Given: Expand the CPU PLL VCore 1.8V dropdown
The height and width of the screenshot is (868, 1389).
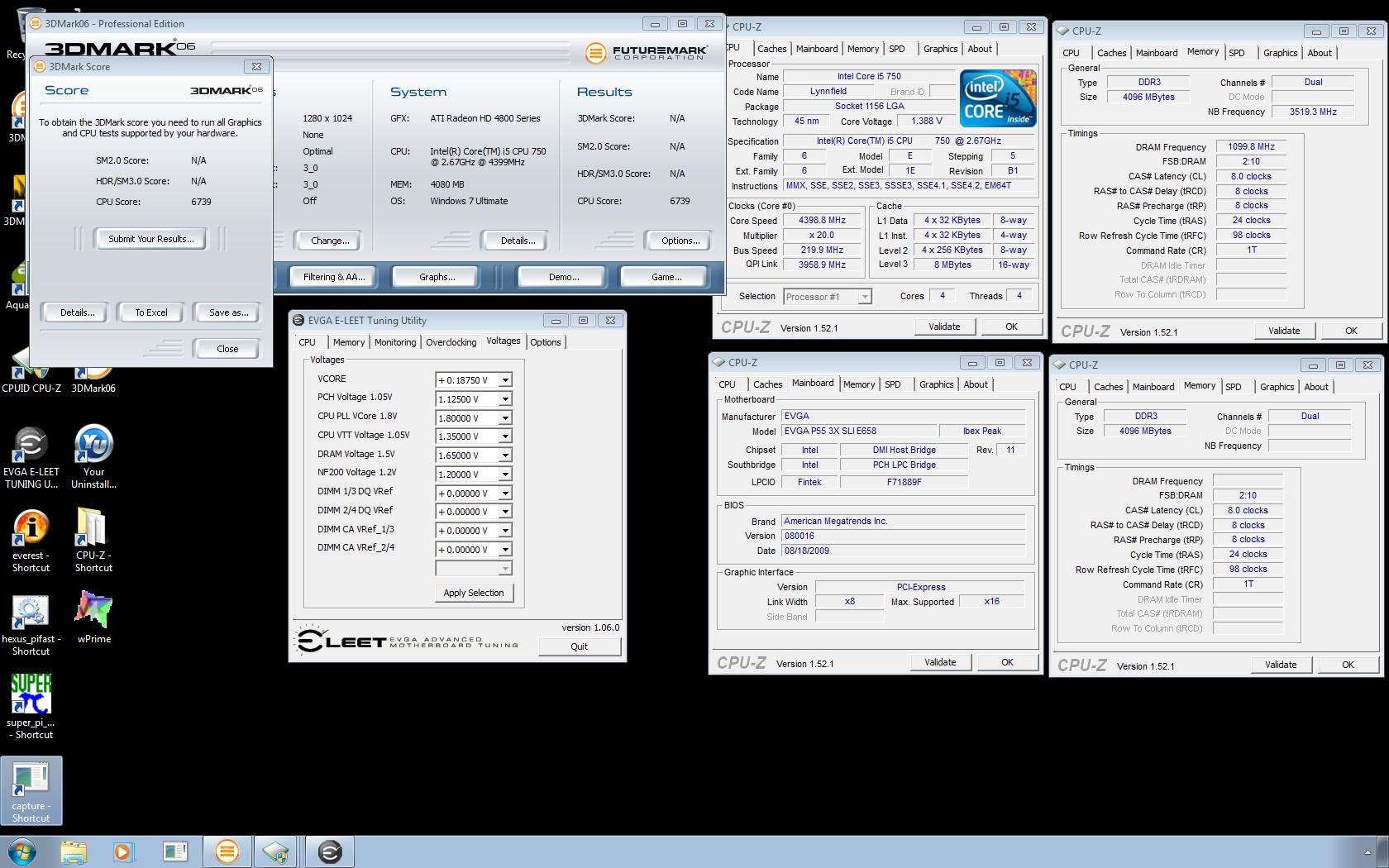Looking at the screenshot, I should (x=505, y=418).
